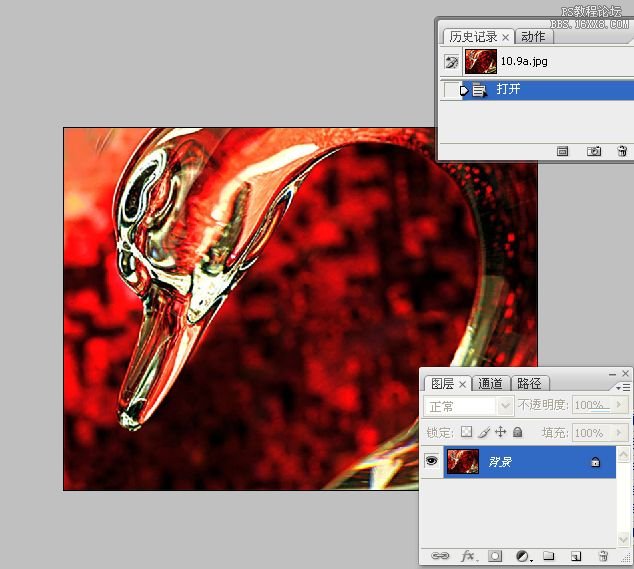This screenshot has width=634, height=569.
Task: Click the new snapshot camera icon
Action: [594, 151]
